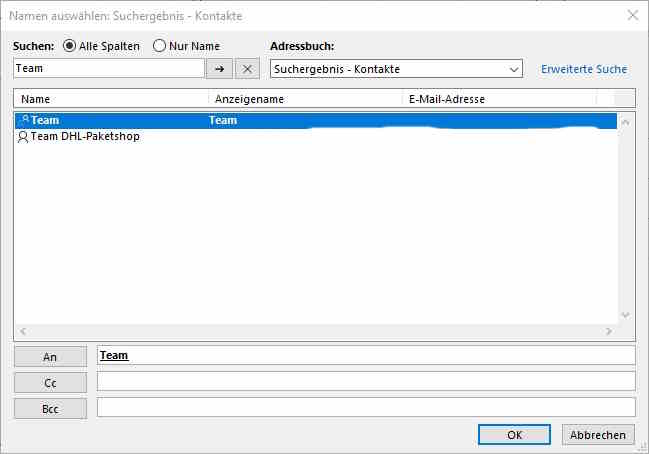
Task: Open the Adressbuch dropdown
Action: click(514, 69)
